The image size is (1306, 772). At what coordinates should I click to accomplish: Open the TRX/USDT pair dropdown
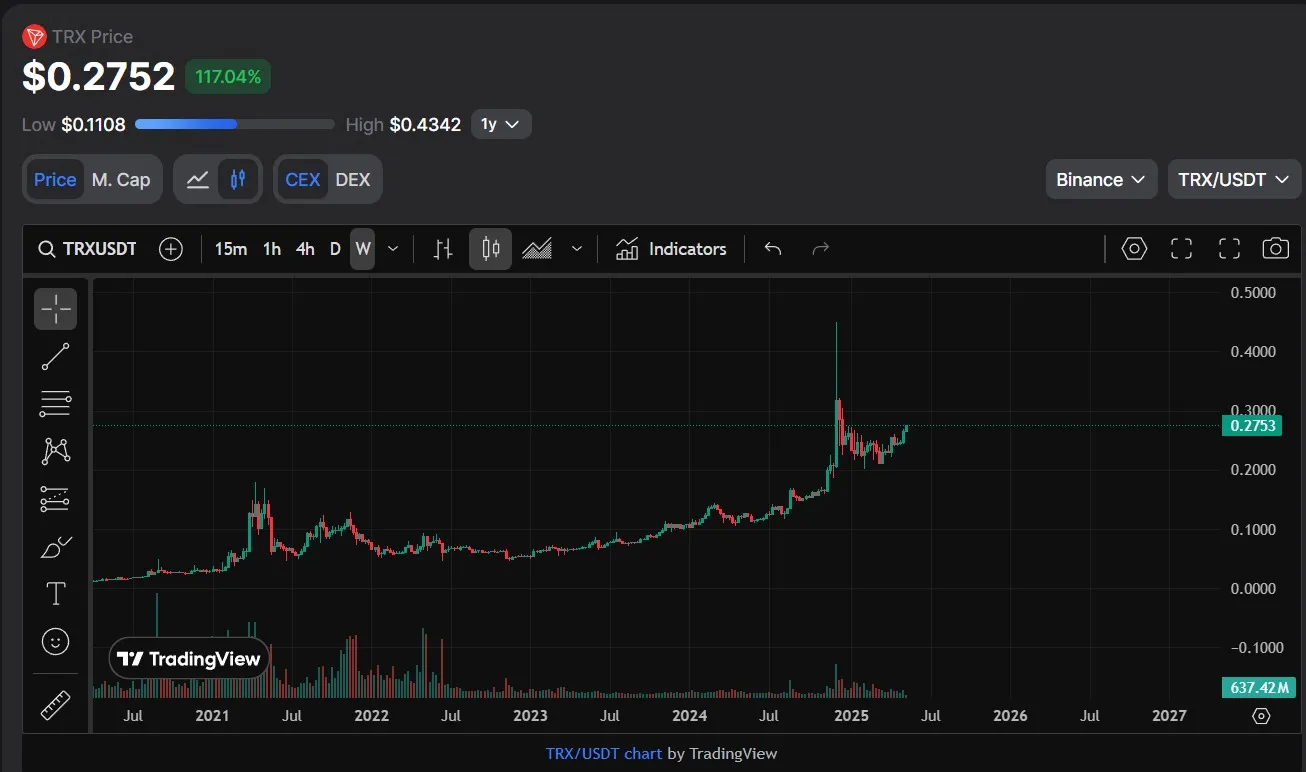tap(1233, 180)
